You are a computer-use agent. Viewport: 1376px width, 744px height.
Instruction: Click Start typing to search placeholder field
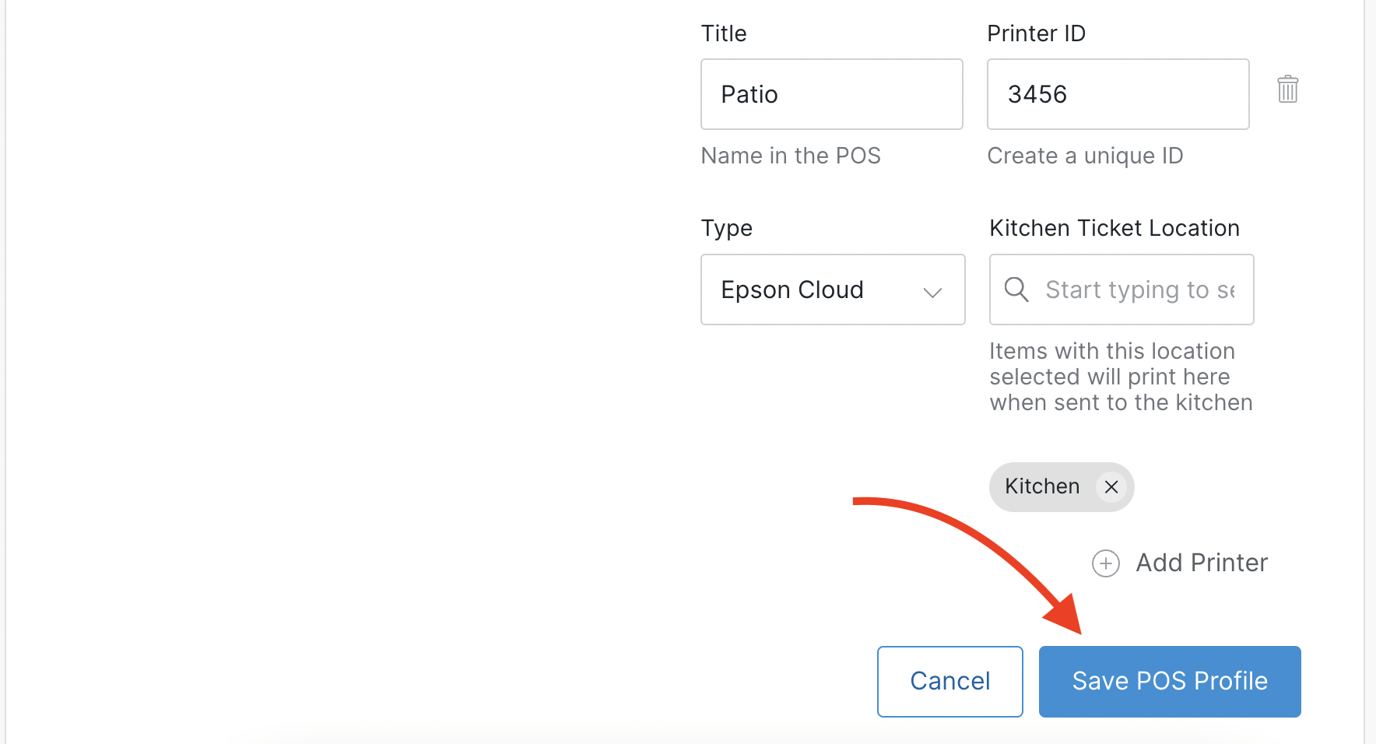[x=1138, y=289]
